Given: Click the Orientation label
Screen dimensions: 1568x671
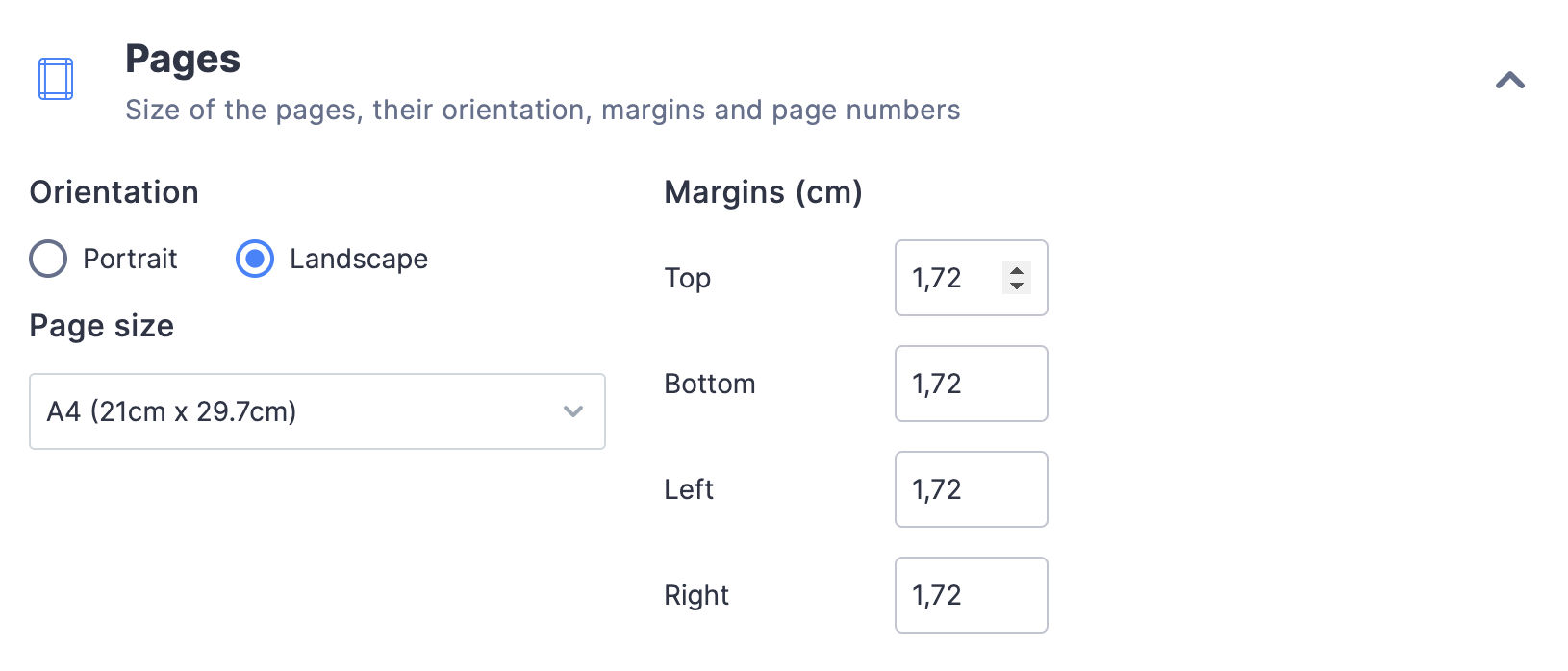Looking at the screenshot, I should point(114,192).
